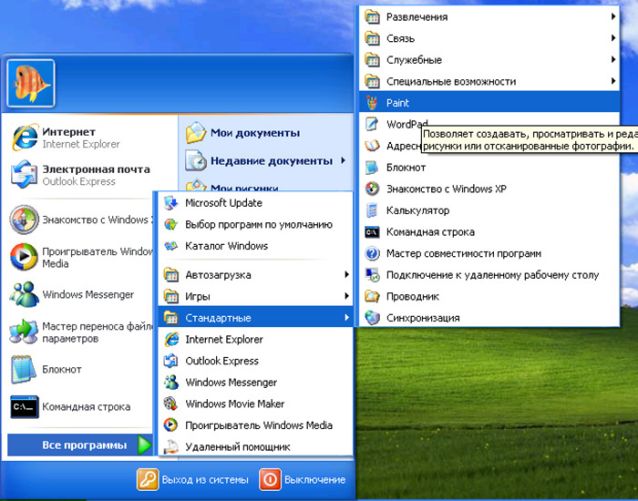Expand the Связь submenu arrow

(x=613, y=38)
